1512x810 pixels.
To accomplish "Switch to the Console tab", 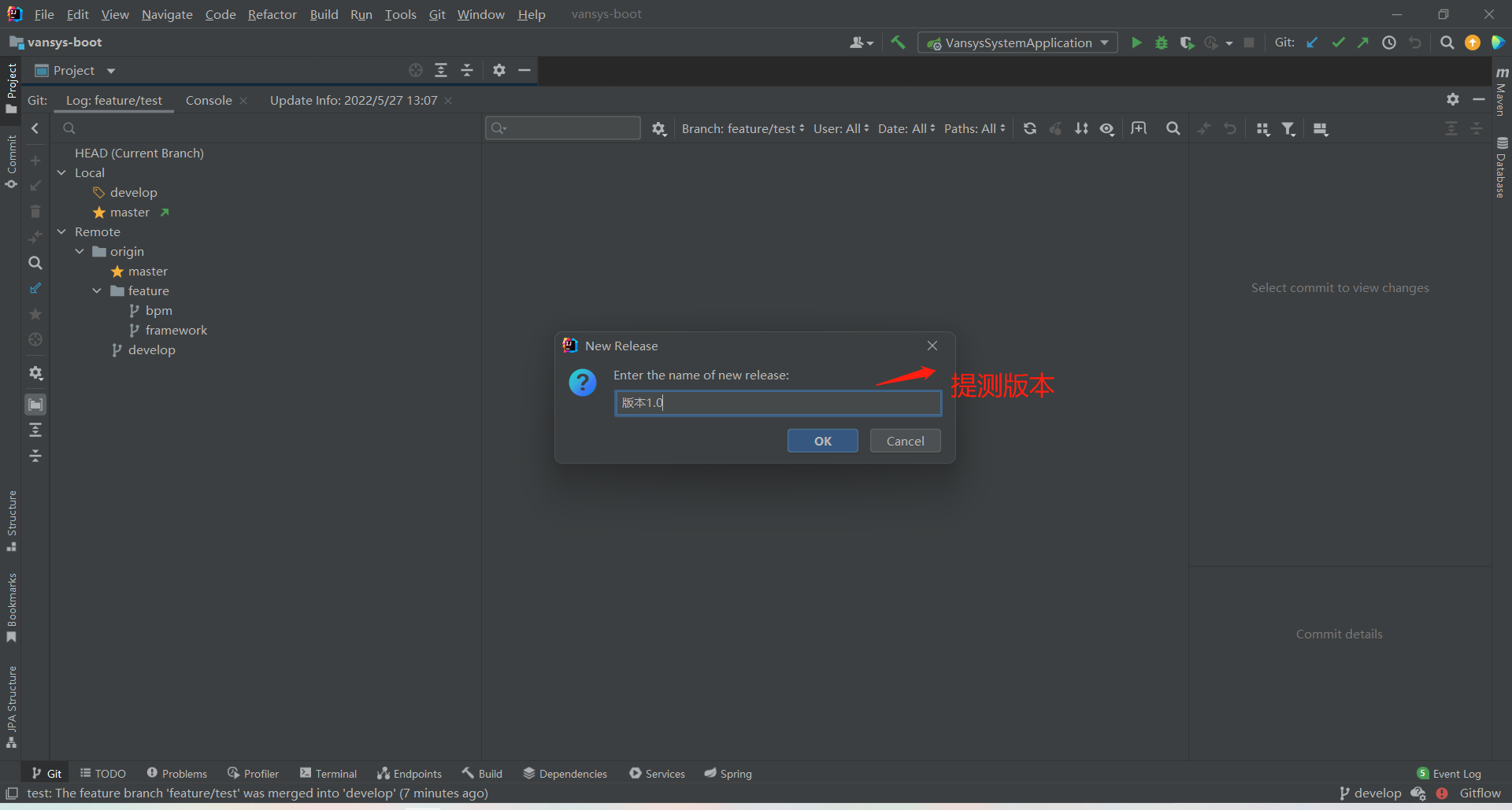I will pos(209,101).
